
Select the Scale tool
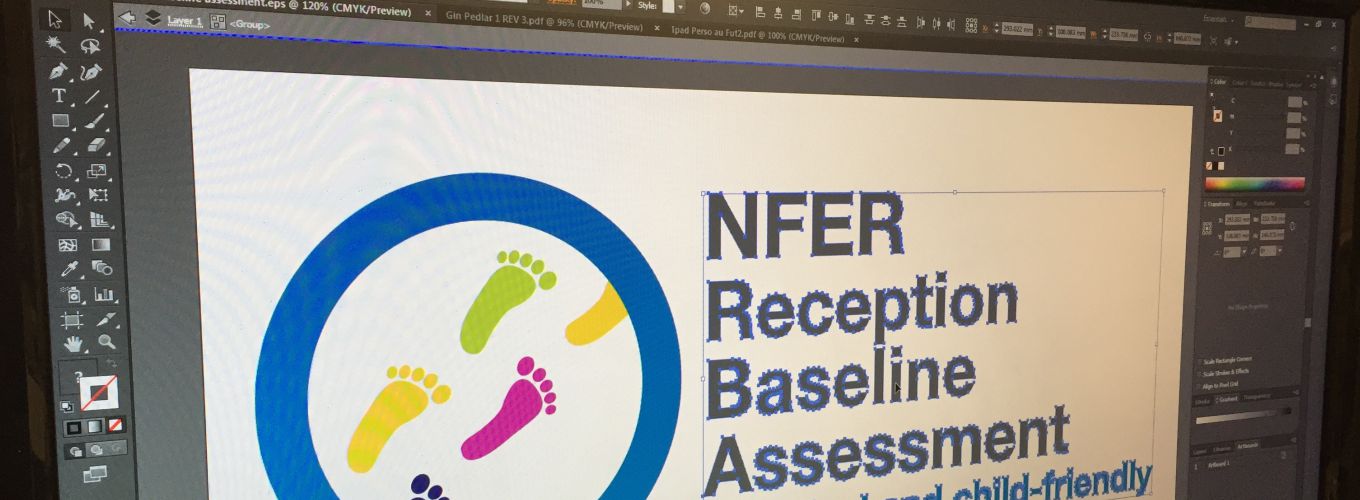tap(97, 171)
